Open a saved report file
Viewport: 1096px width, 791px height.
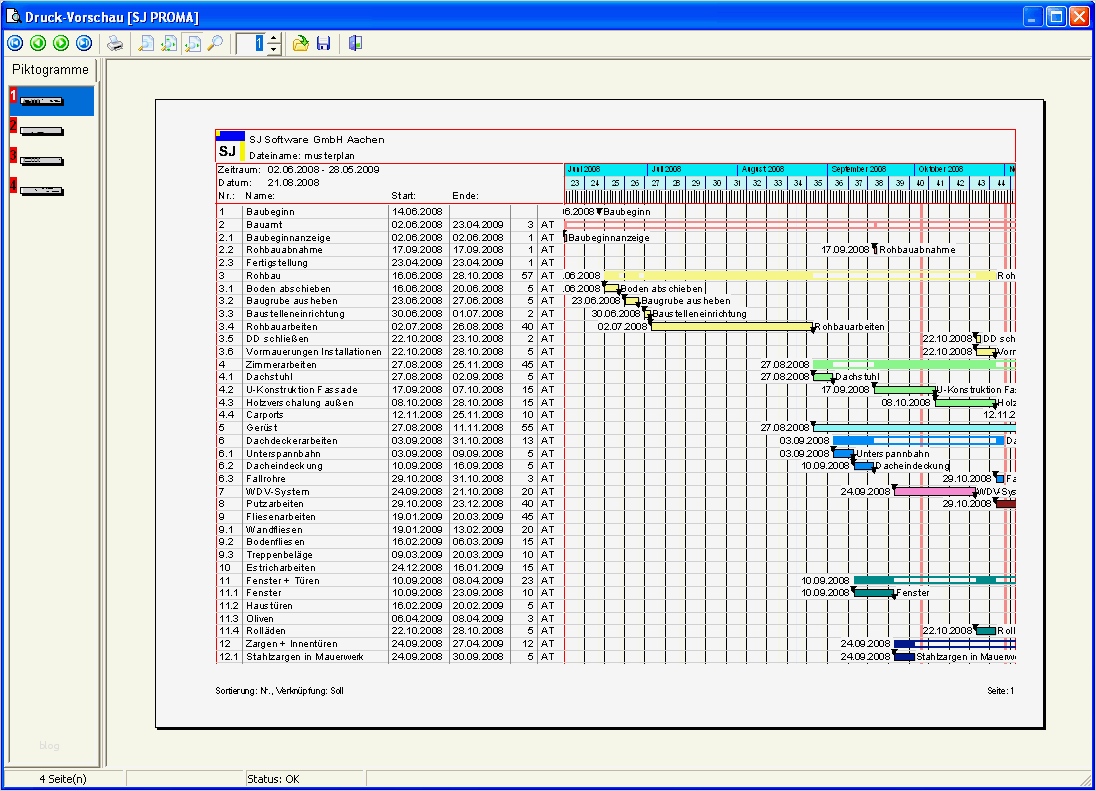tap(302, 43)
